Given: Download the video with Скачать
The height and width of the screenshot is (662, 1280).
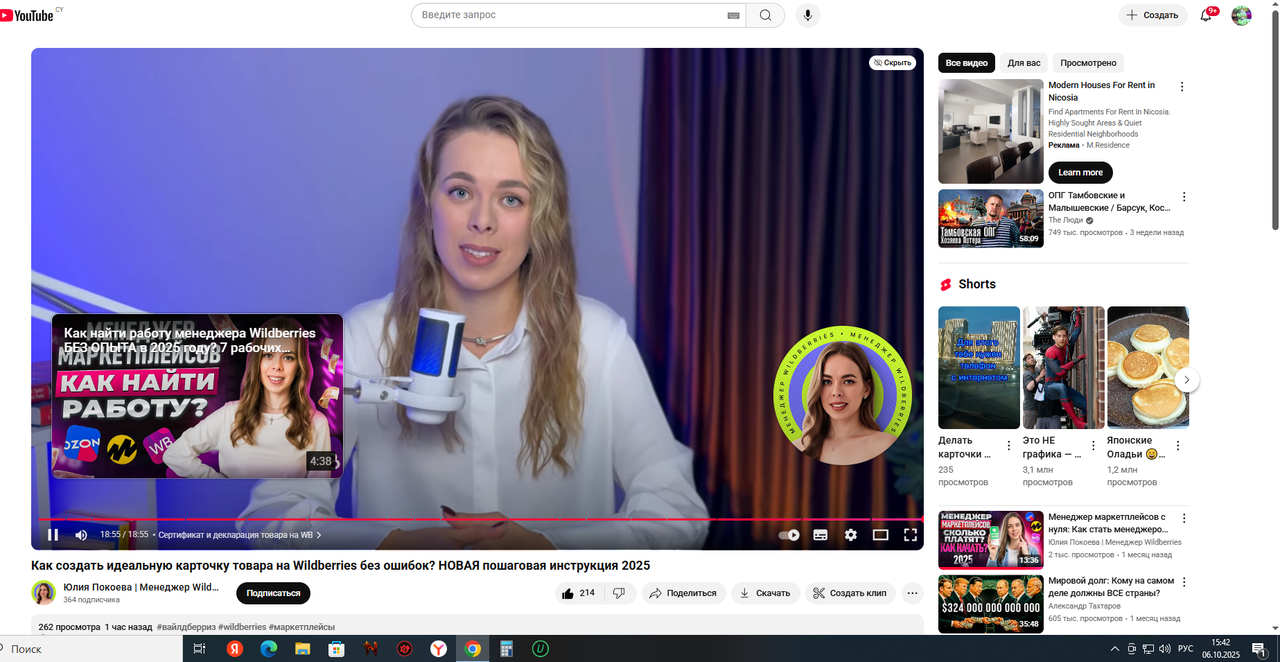Looking at the screenshot, I should click(765, 593).
